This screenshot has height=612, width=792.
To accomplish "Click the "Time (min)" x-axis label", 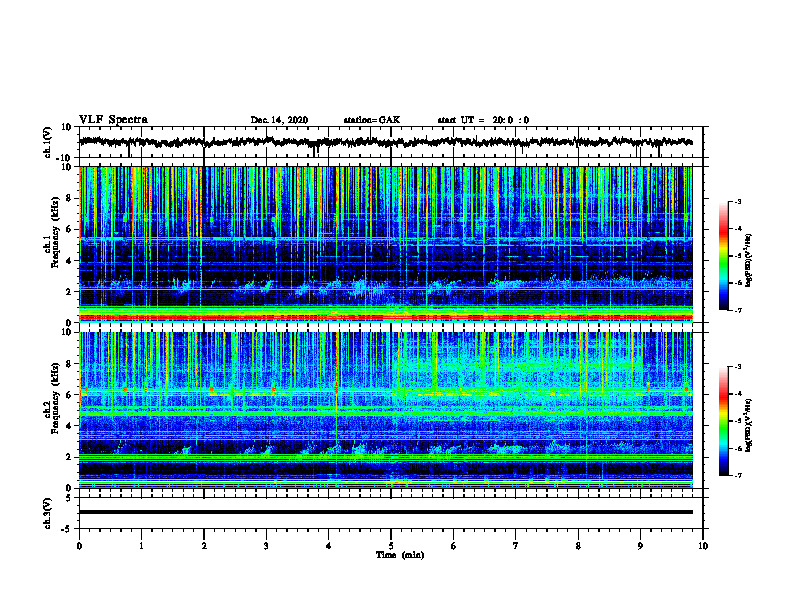I will [400, 555].
